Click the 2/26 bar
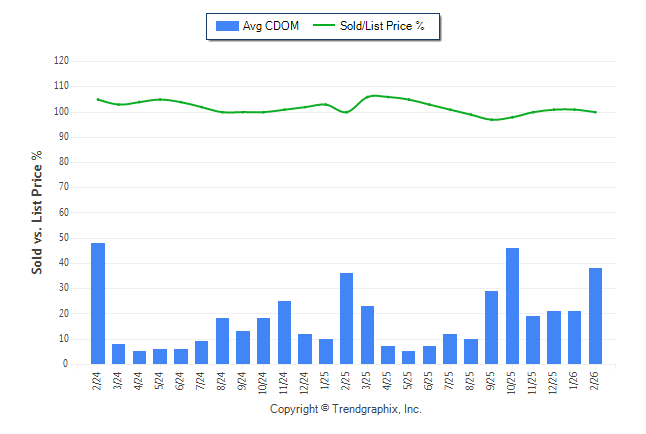The height and width of the screenshot is (434, 646). point(595,316)
